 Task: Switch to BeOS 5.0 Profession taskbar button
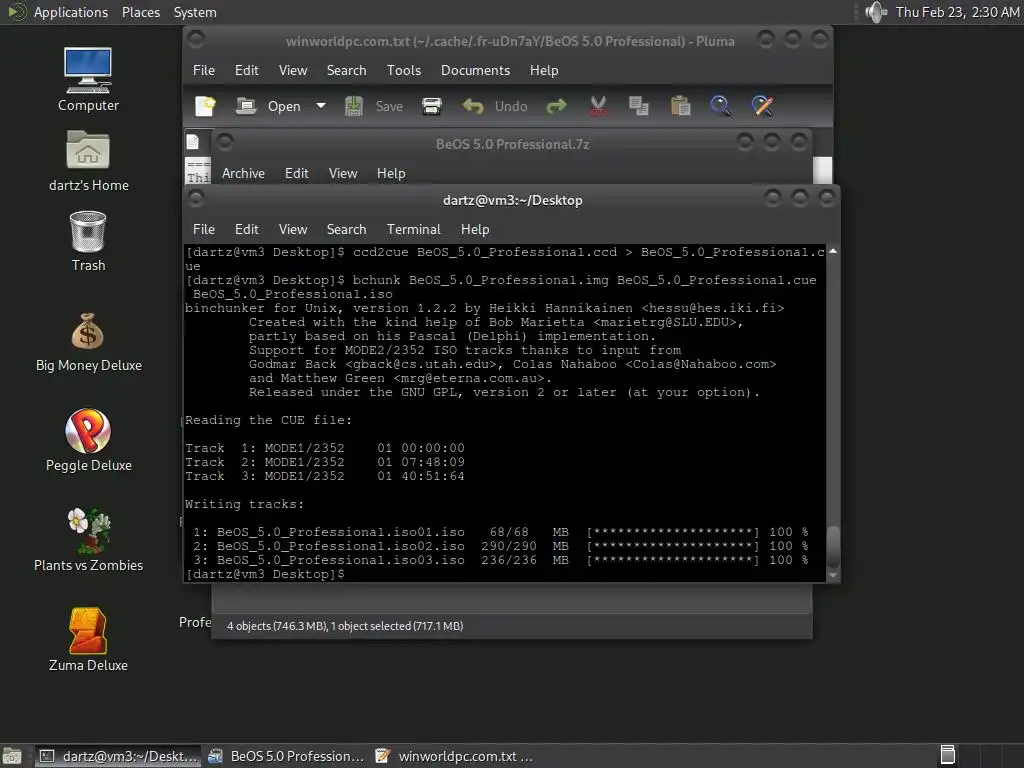point(286,756)
